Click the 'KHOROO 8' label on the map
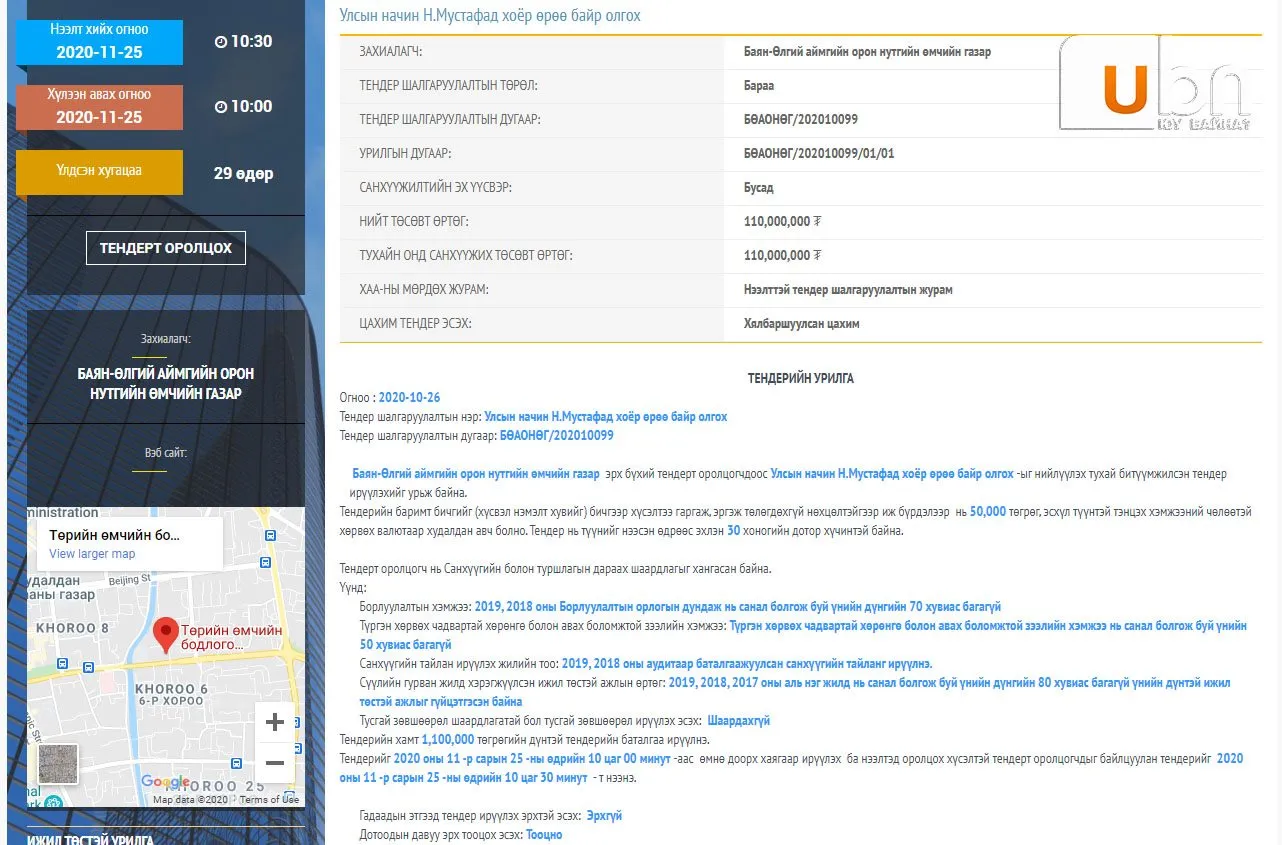 tap(72, 628)
